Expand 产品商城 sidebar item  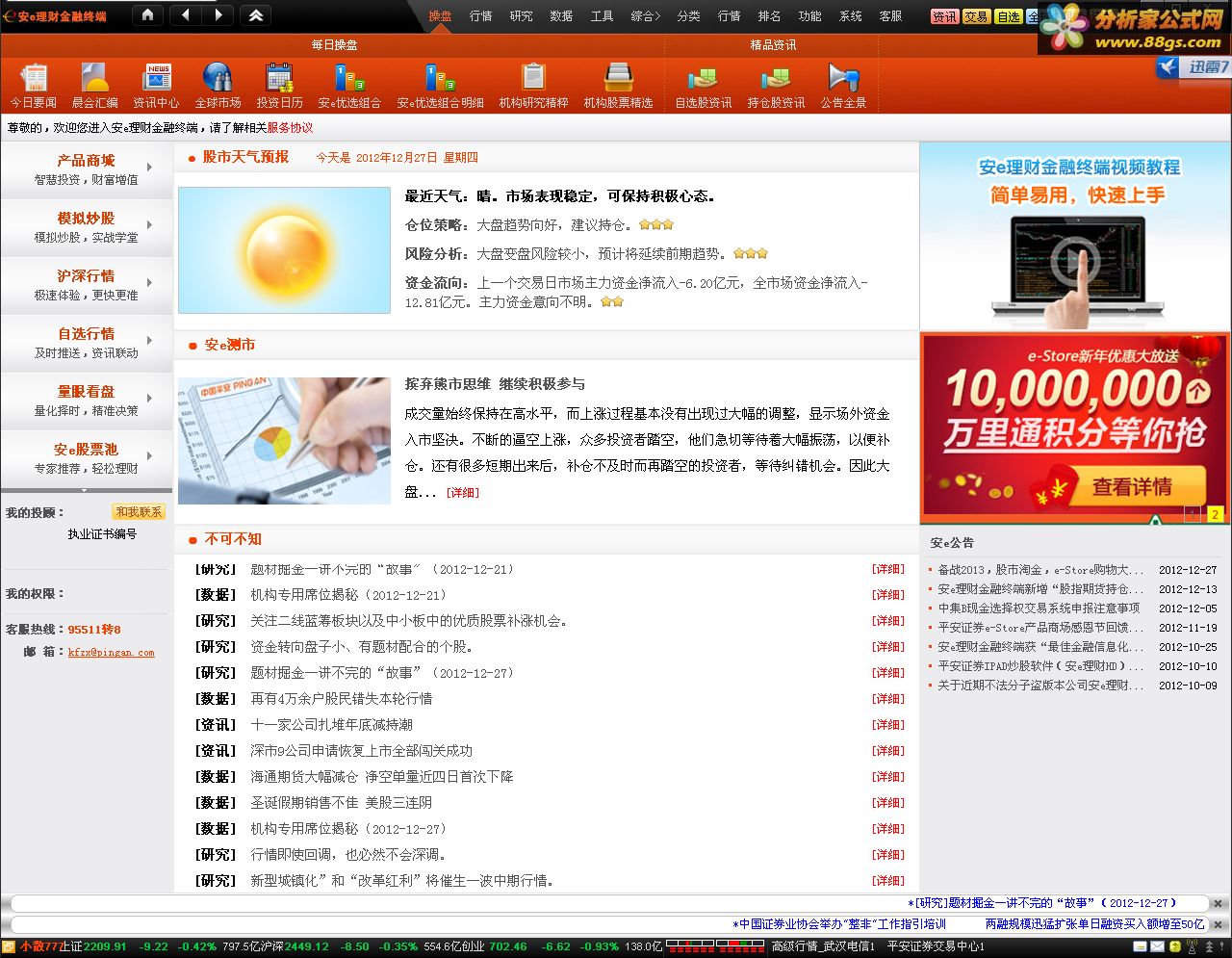tap(86, 169)
